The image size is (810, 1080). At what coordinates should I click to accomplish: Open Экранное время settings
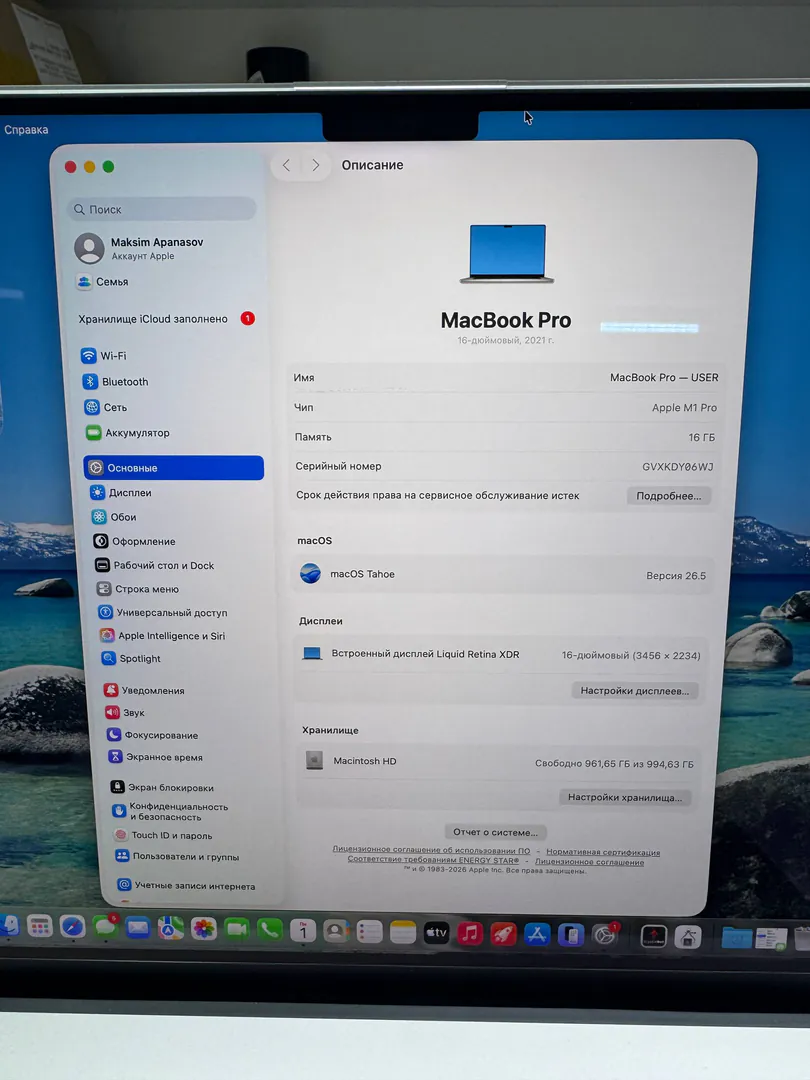point(156,757)
